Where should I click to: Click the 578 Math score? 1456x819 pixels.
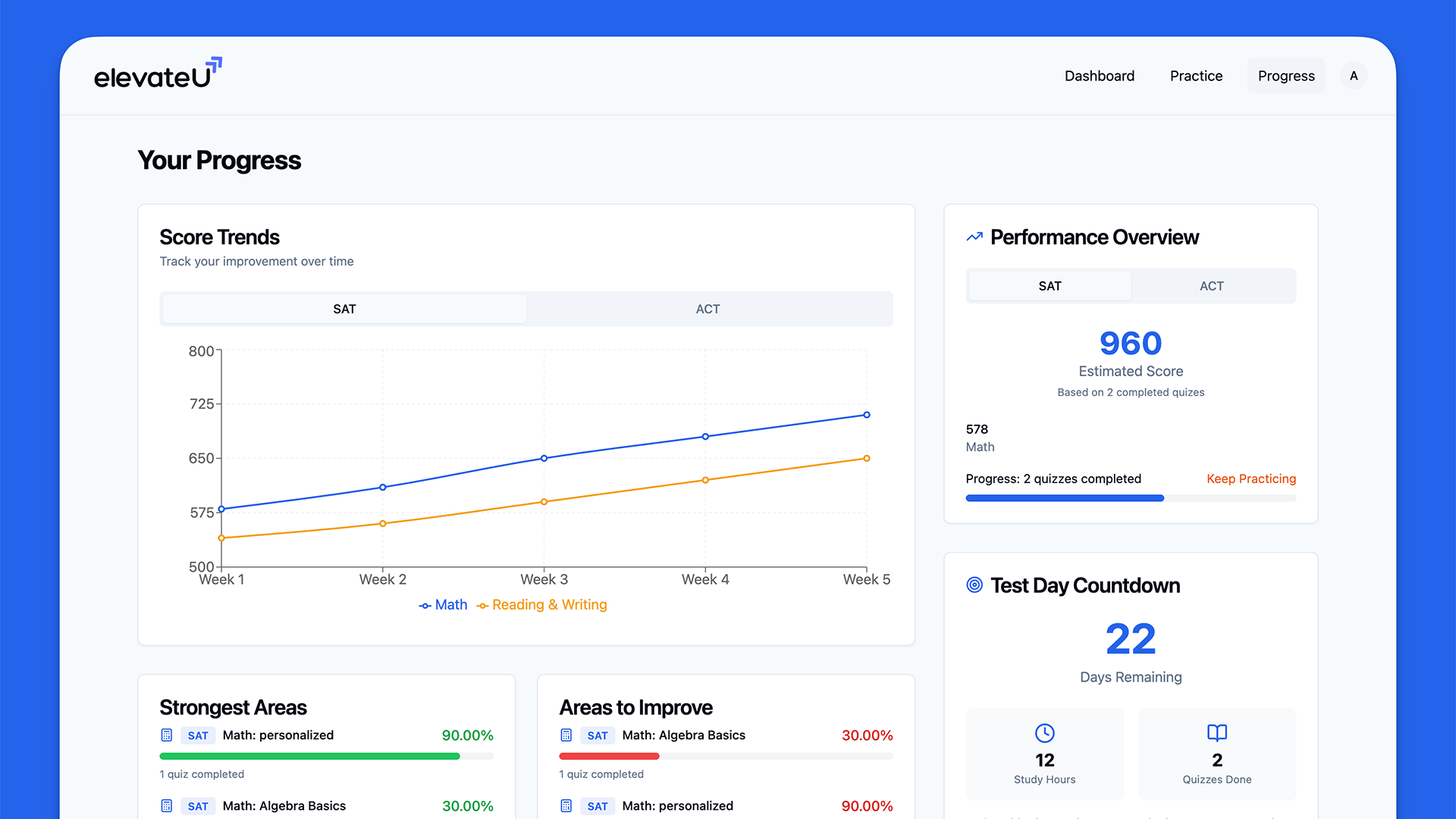(977, 429)
